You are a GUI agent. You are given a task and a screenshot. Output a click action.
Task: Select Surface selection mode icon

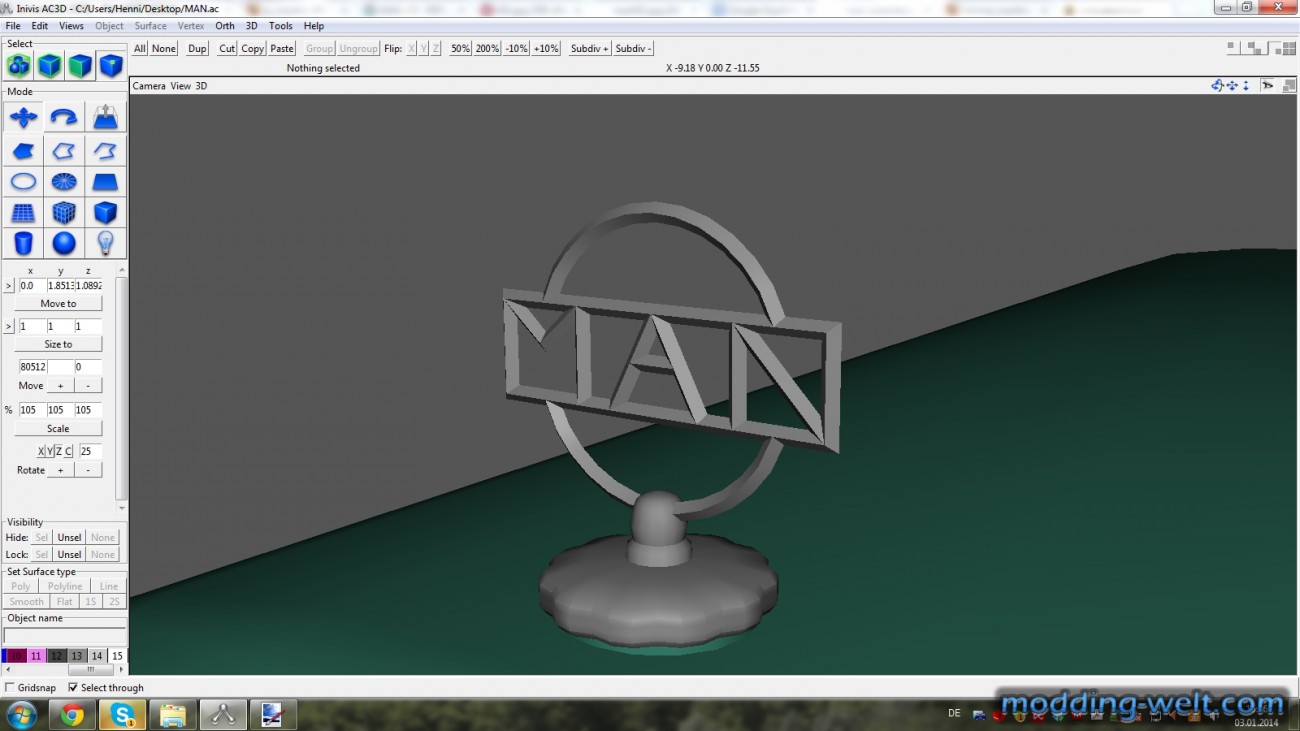tap(80, 66)
